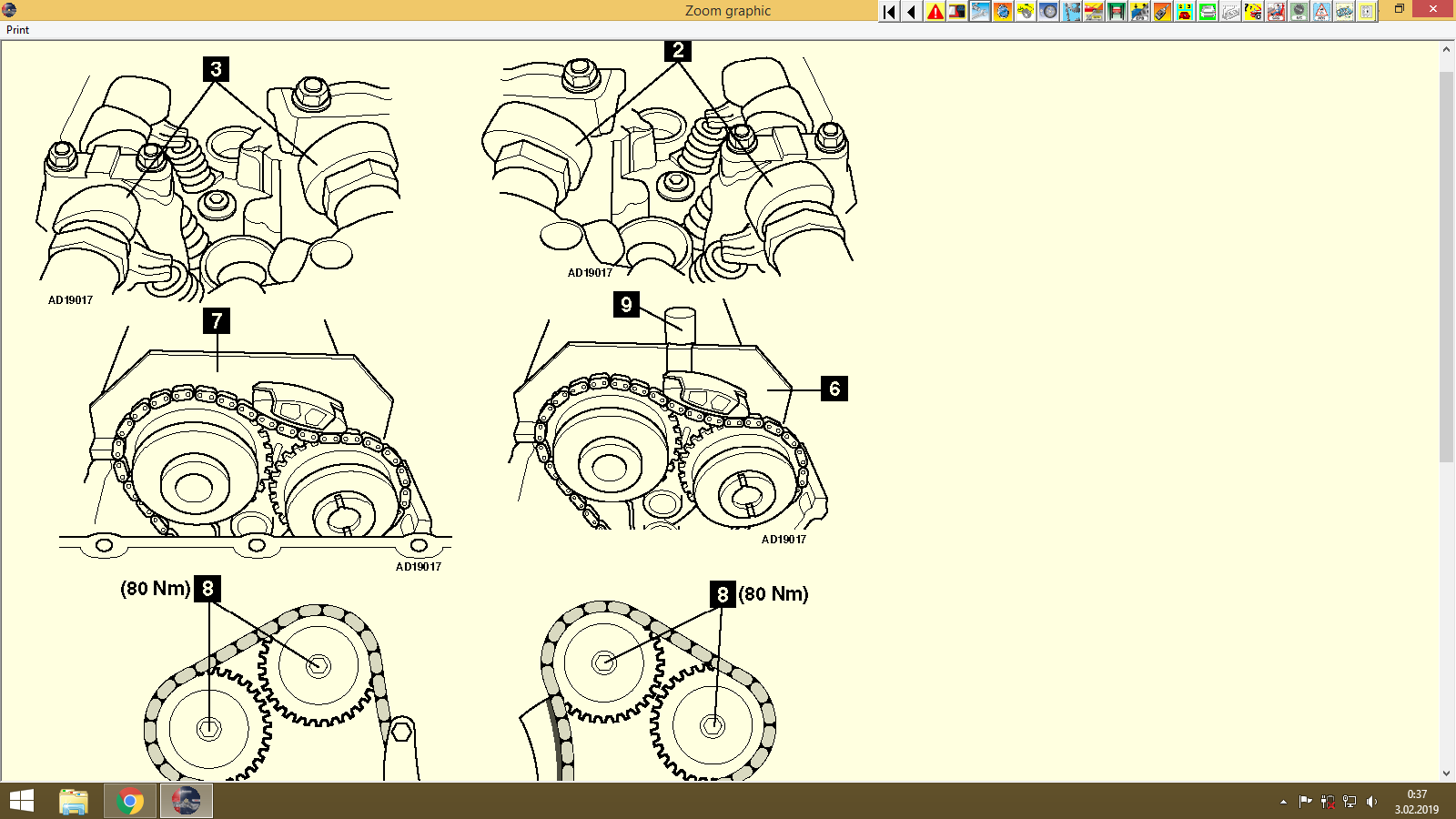Click the warning triangle safety information icon
The height and width of the screenshot is (819, 1456).
click(x=934, y=12)
